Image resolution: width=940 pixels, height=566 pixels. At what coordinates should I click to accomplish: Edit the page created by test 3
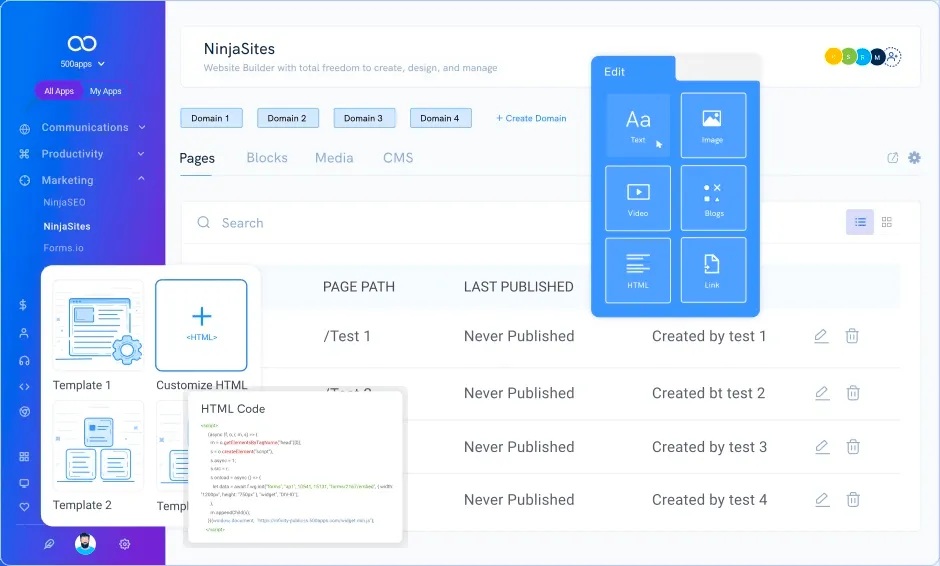822,447
